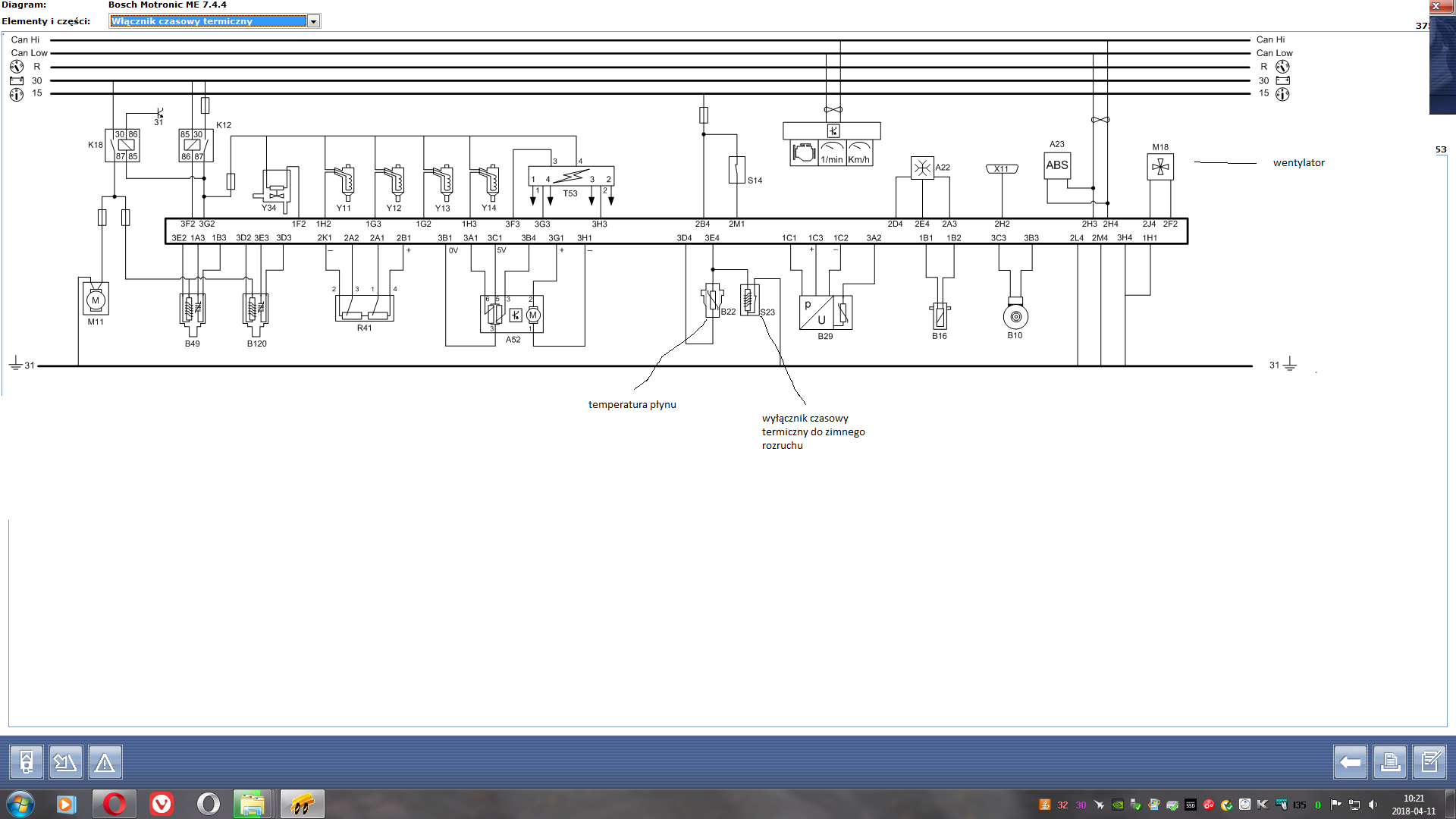1456x819 pixels.
Task: Click the instrument cluster engine icon
Action: 804,153
